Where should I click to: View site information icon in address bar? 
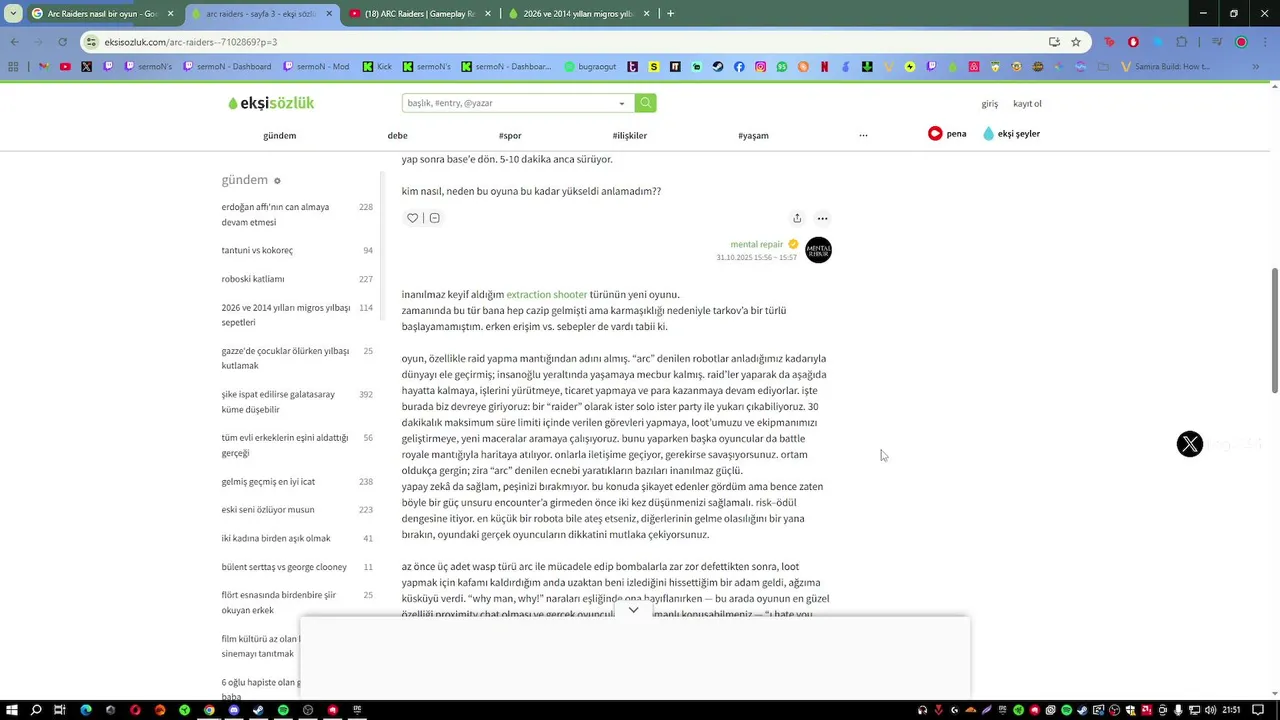[x=91, y=42]
